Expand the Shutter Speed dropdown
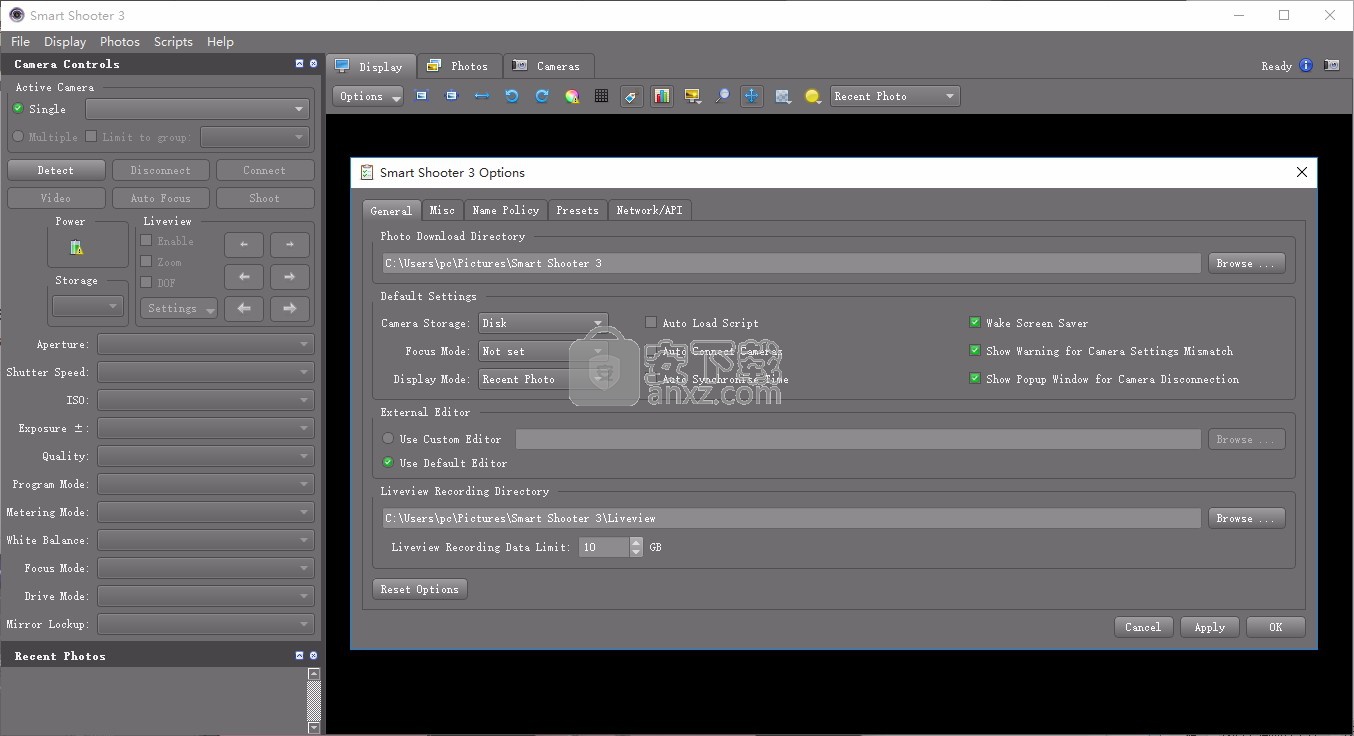 tap(206, 372)
